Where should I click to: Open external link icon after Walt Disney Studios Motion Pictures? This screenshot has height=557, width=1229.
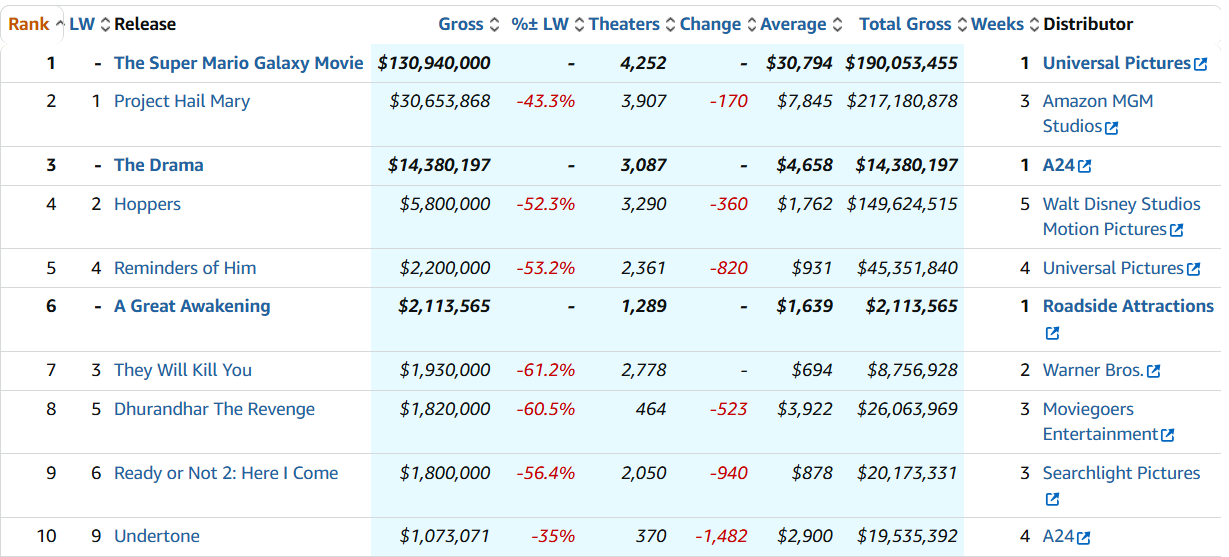pos(1176,230)
